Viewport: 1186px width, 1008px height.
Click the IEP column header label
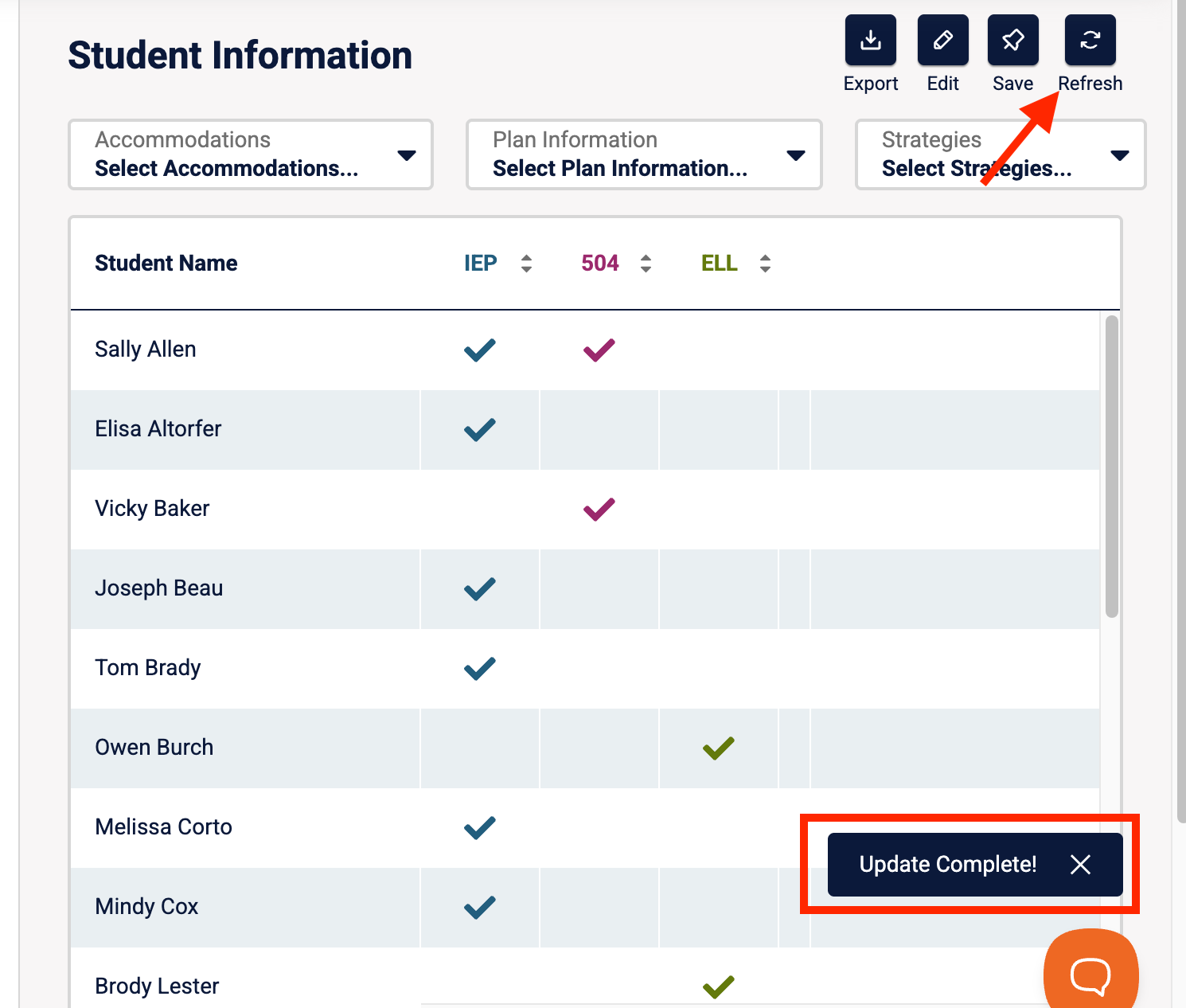[x=481, y=264]
